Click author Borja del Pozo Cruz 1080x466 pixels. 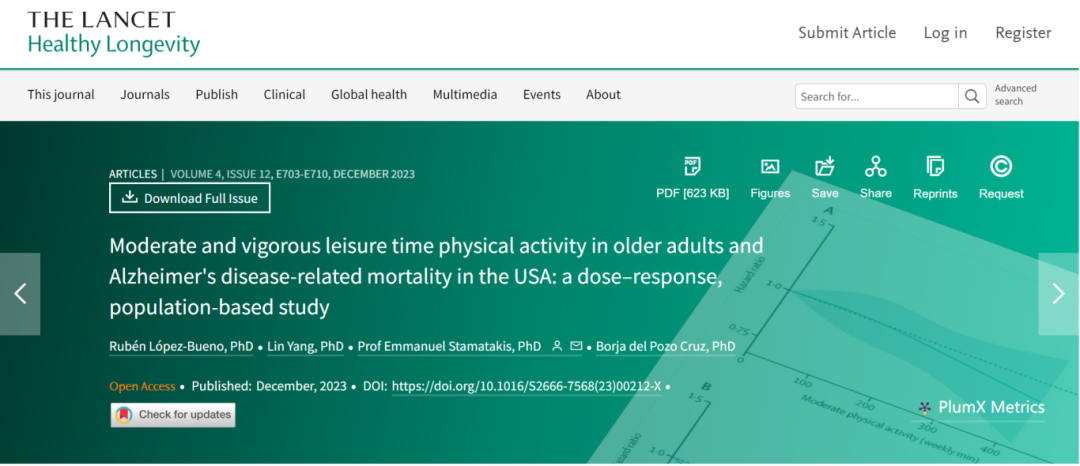click(x=665, y=346)
